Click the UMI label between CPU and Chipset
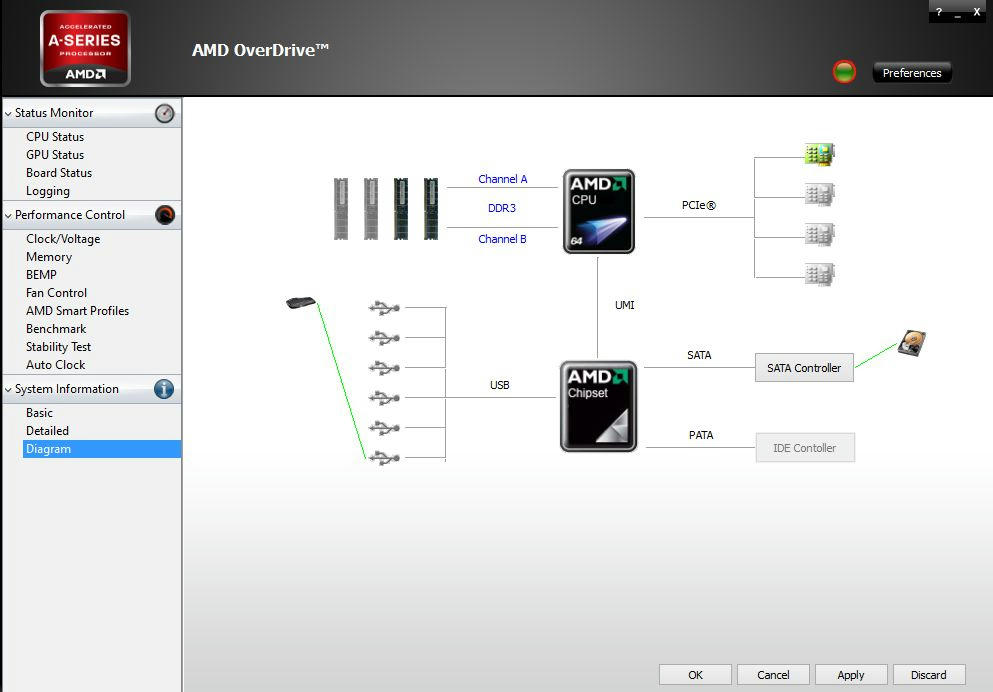Viewport: 993px width, 692px height. [624, 305]
